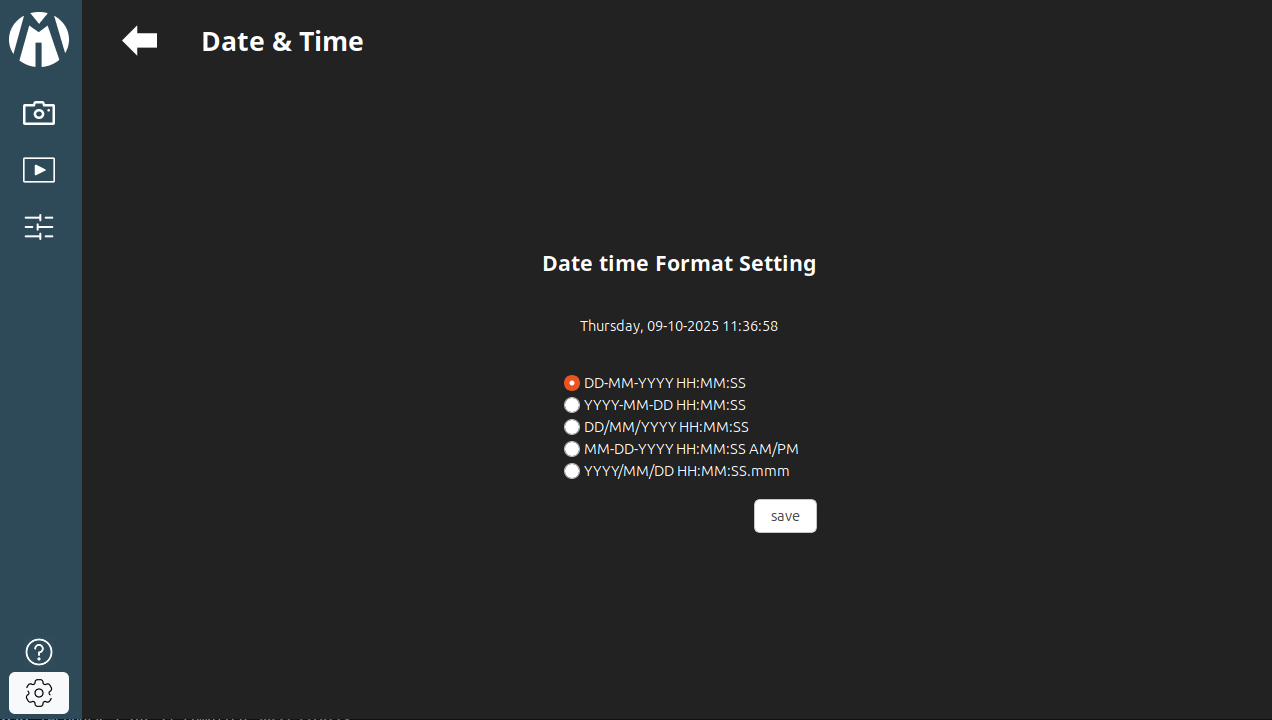Screen dimensions: 1272x720
Task: Open the adjustment sliders panel
Action: coord(39,227)
